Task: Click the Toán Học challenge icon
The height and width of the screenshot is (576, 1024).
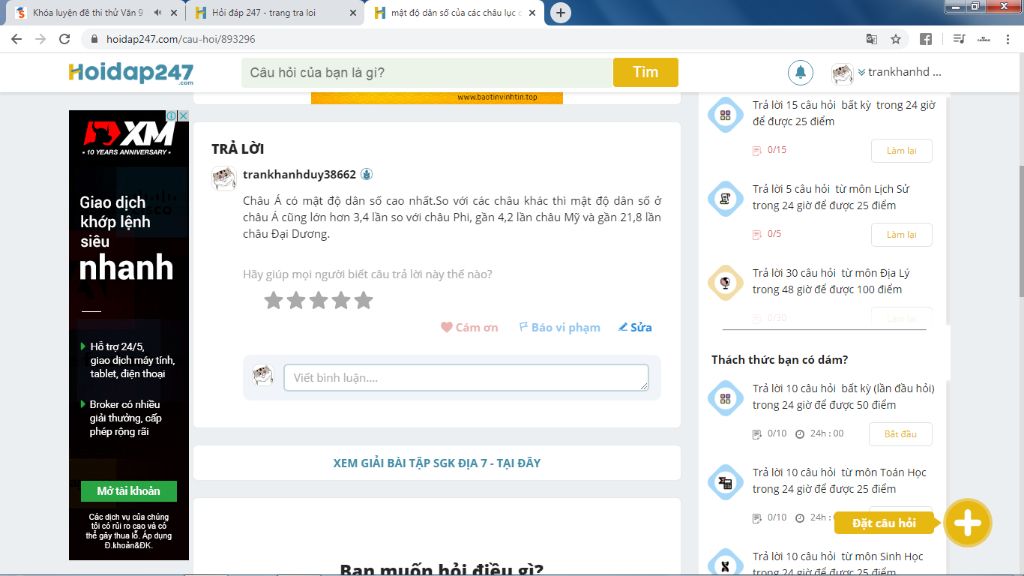Action: [725, 483]
